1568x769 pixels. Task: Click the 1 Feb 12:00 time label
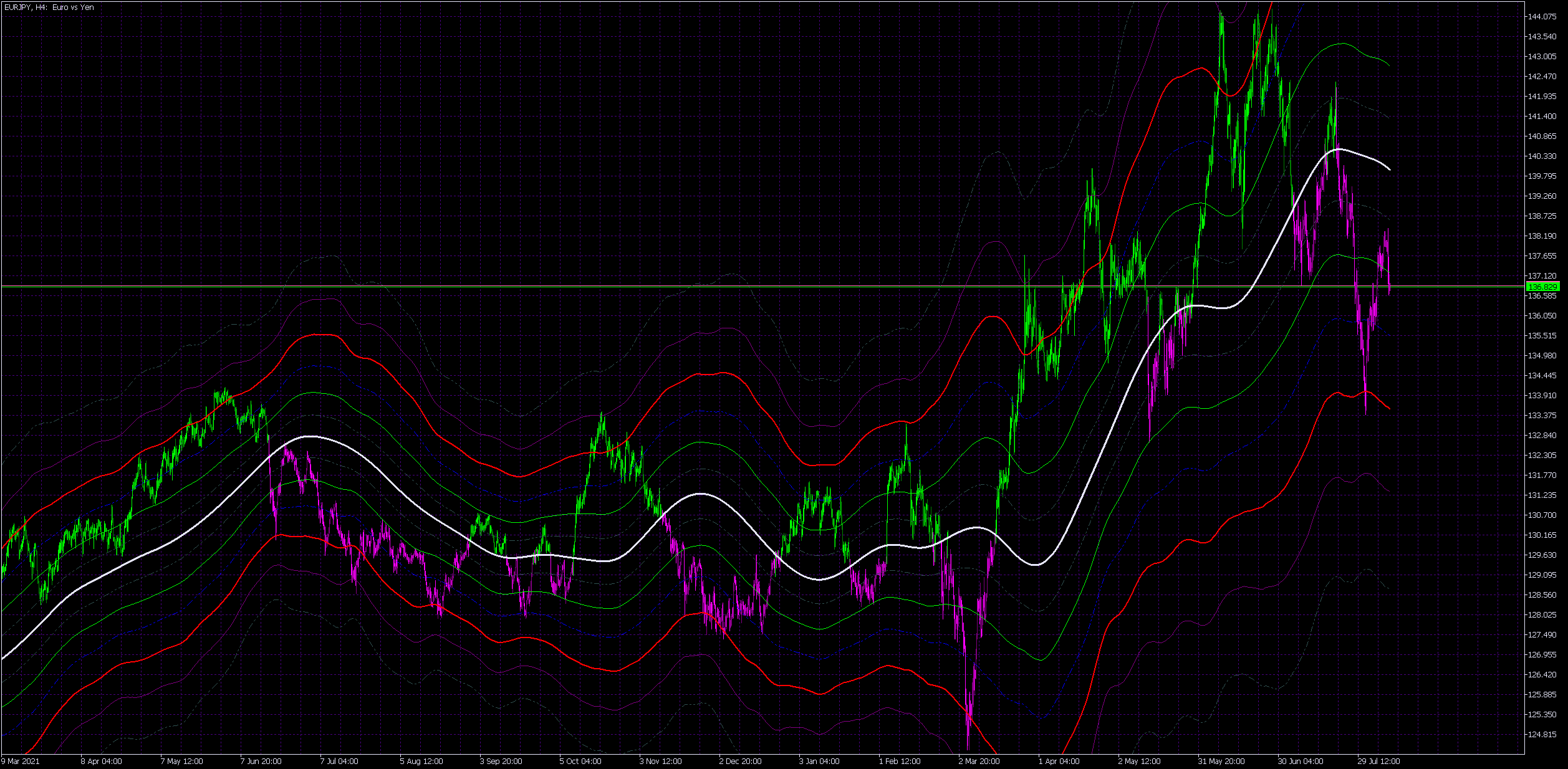[x=900, y=761]
